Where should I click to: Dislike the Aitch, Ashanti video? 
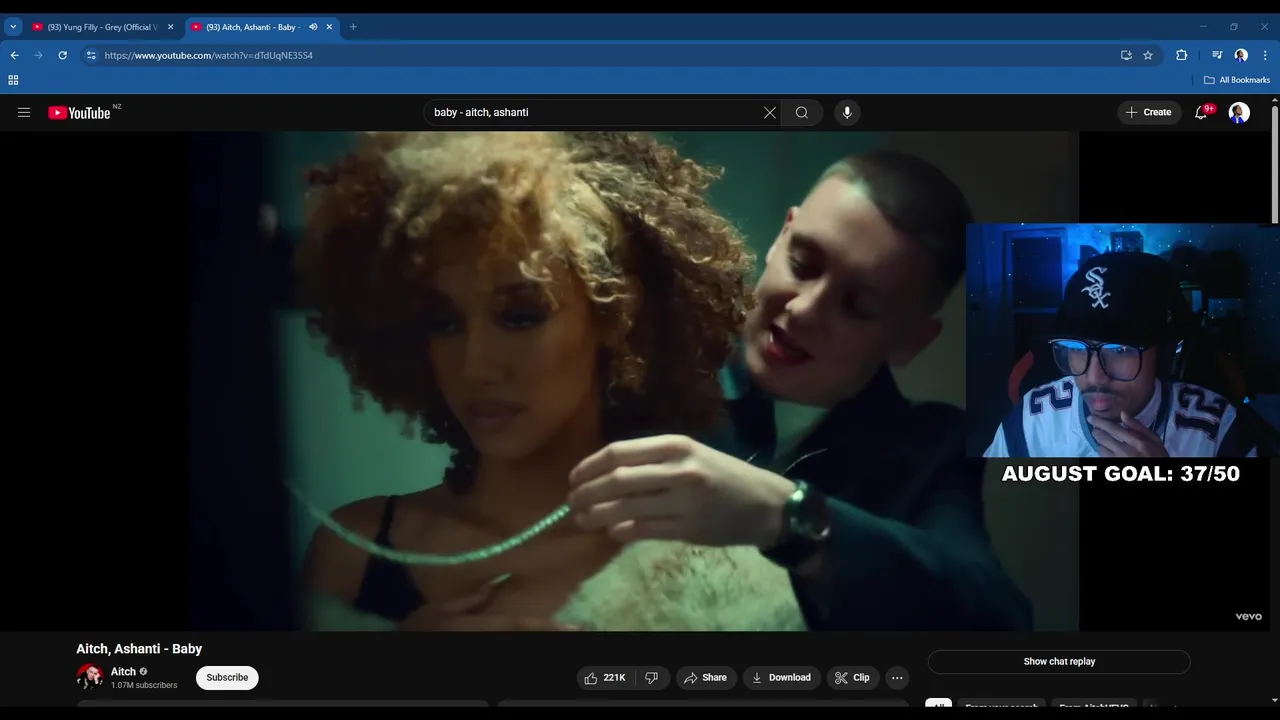(652, 678)
